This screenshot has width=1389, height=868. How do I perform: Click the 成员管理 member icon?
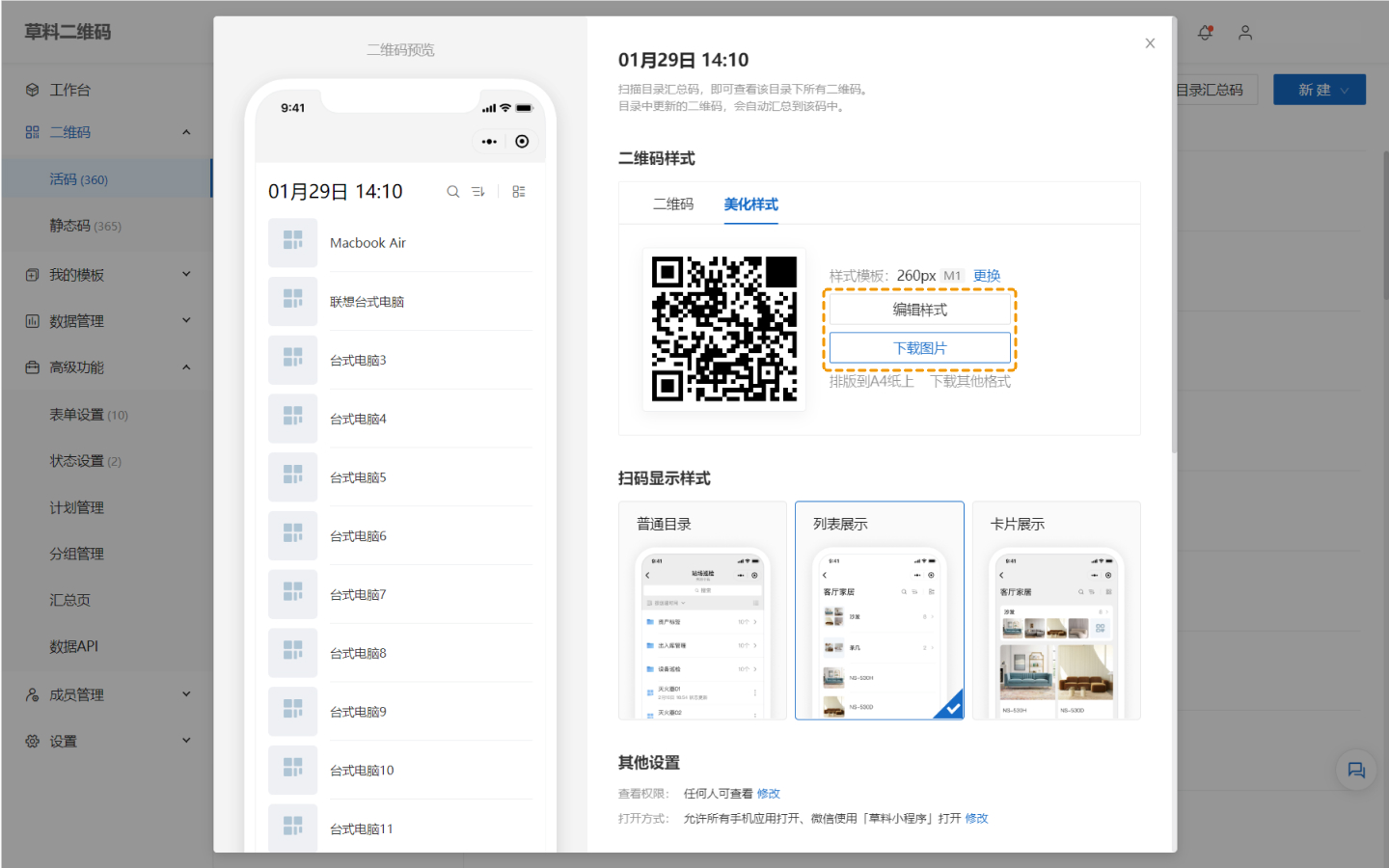pyautogui.click(x=33, y=694)
